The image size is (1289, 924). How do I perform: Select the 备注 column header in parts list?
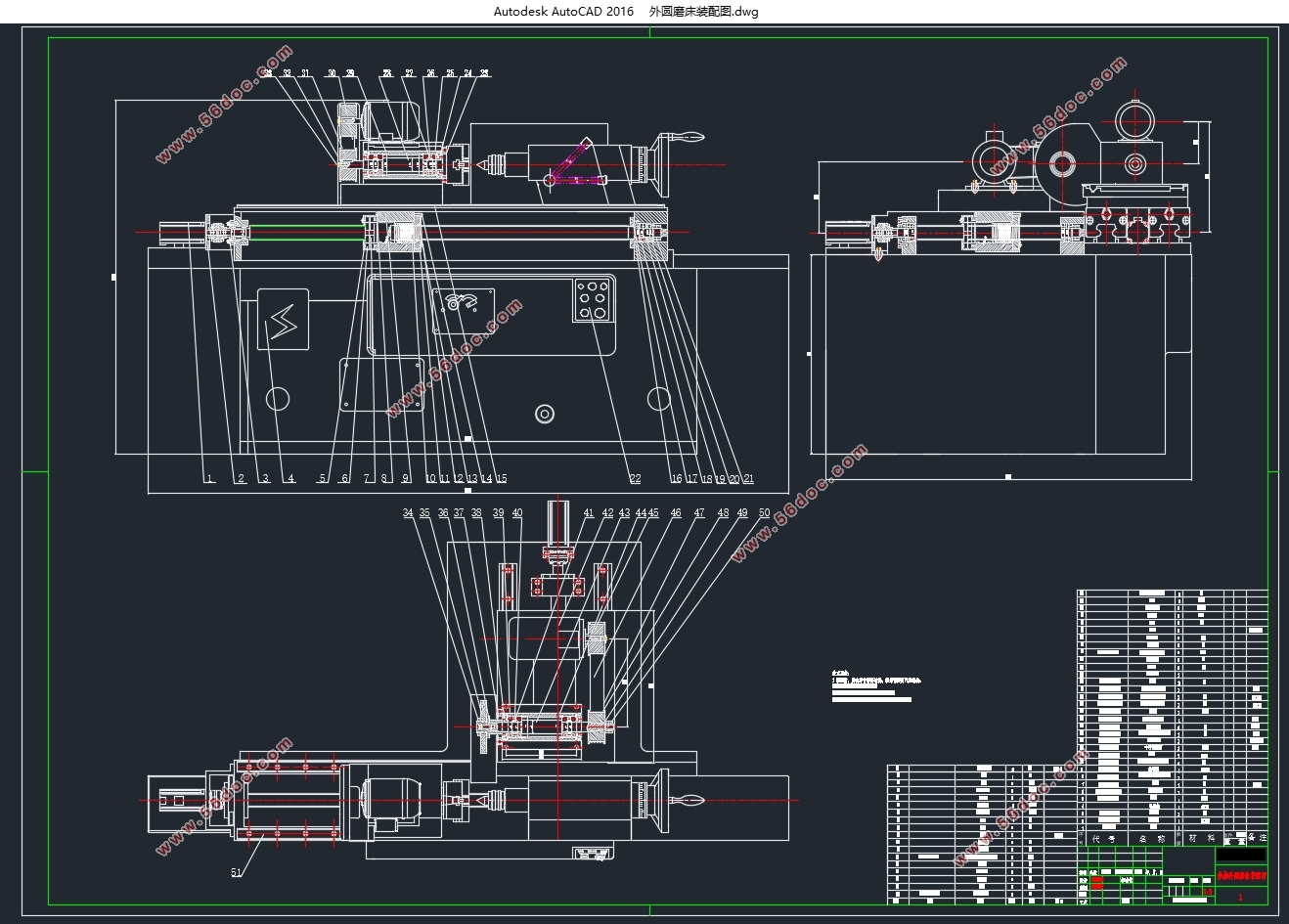[x=1258, y=838]
